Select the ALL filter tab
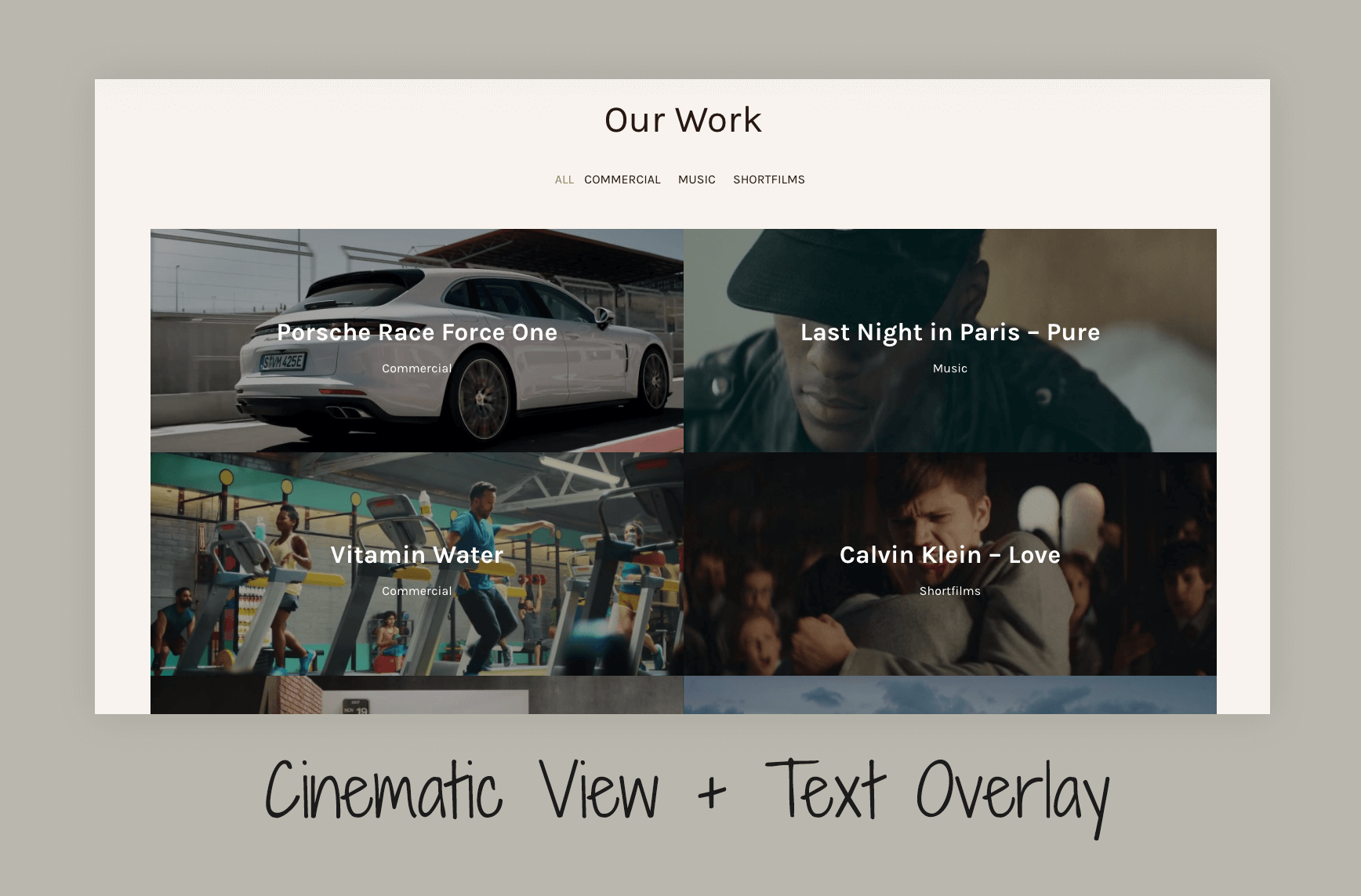This screenshot has width=1361, height=896. [564, 180]
